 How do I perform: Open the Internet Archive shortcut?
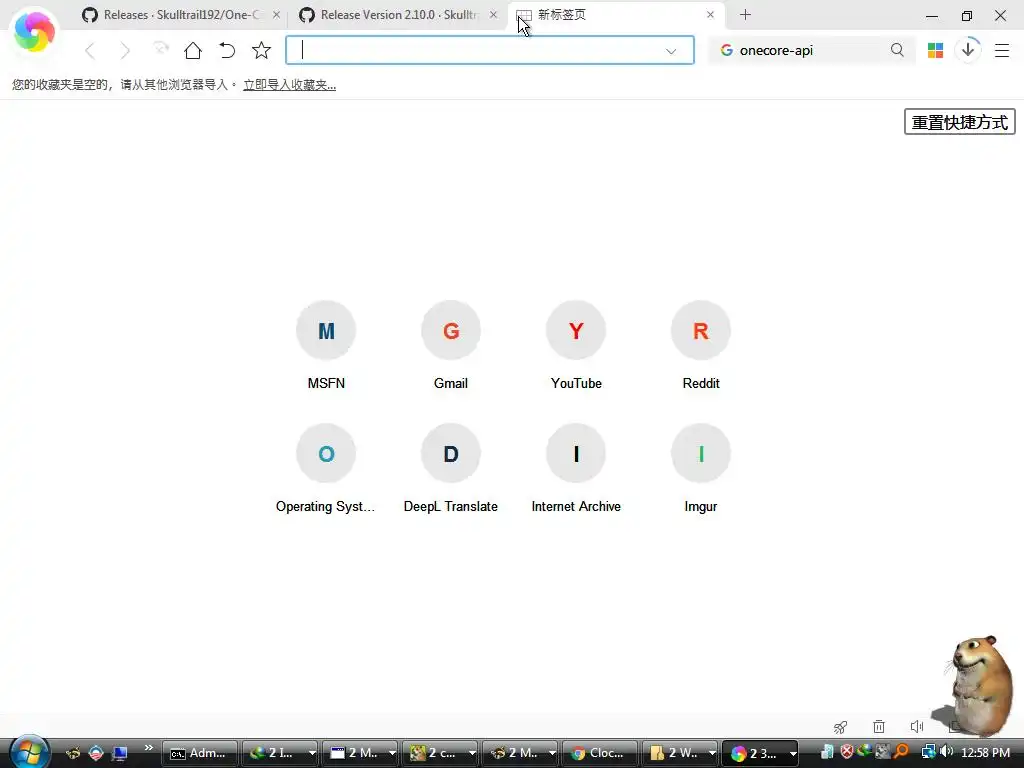pos(576,469)
